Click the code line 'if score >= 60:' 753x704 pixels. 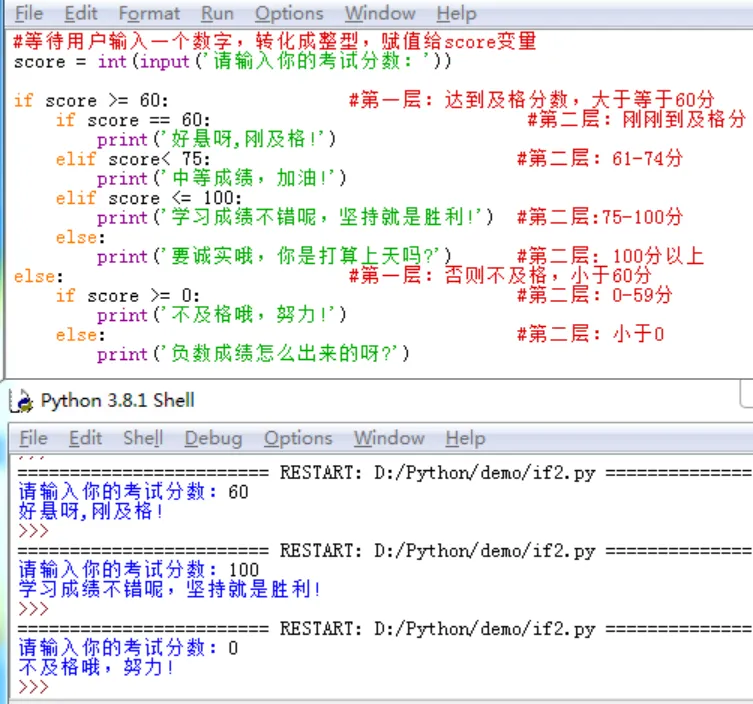point(91,100)
